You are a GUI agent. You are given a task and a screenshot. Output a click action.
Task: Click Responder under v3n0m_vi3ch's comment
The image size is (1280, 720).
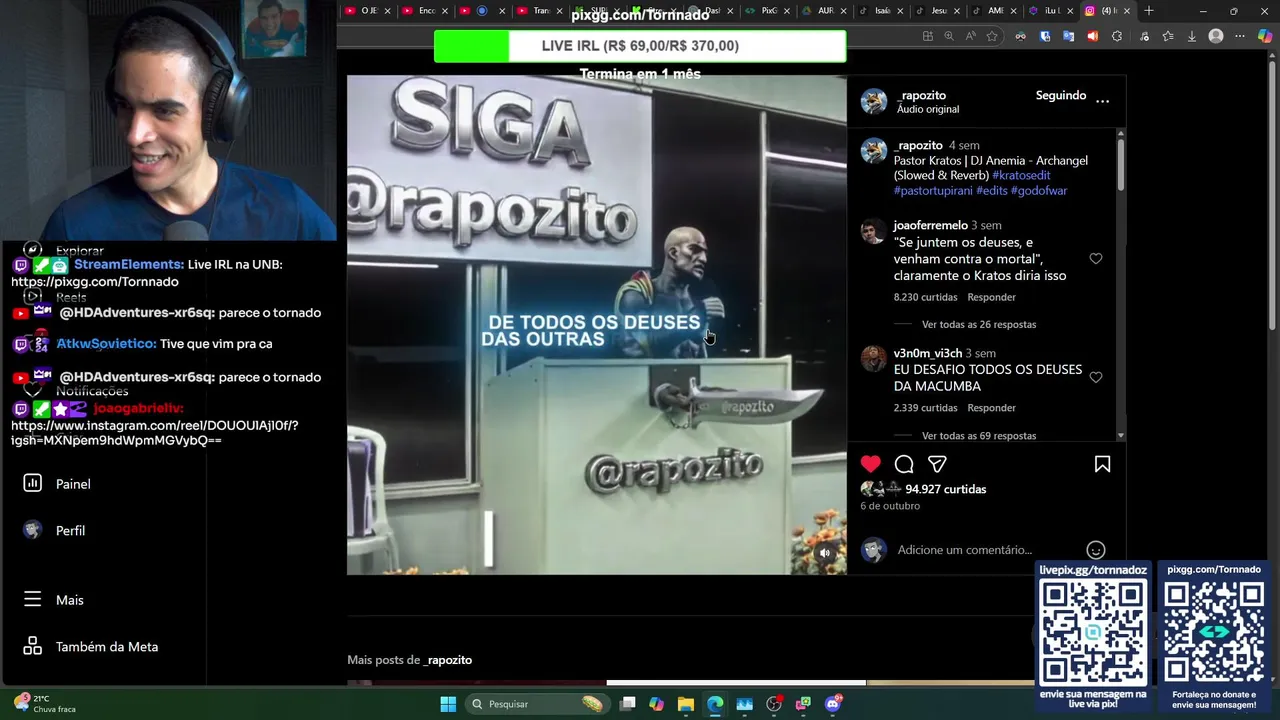(x=991, y=408)
